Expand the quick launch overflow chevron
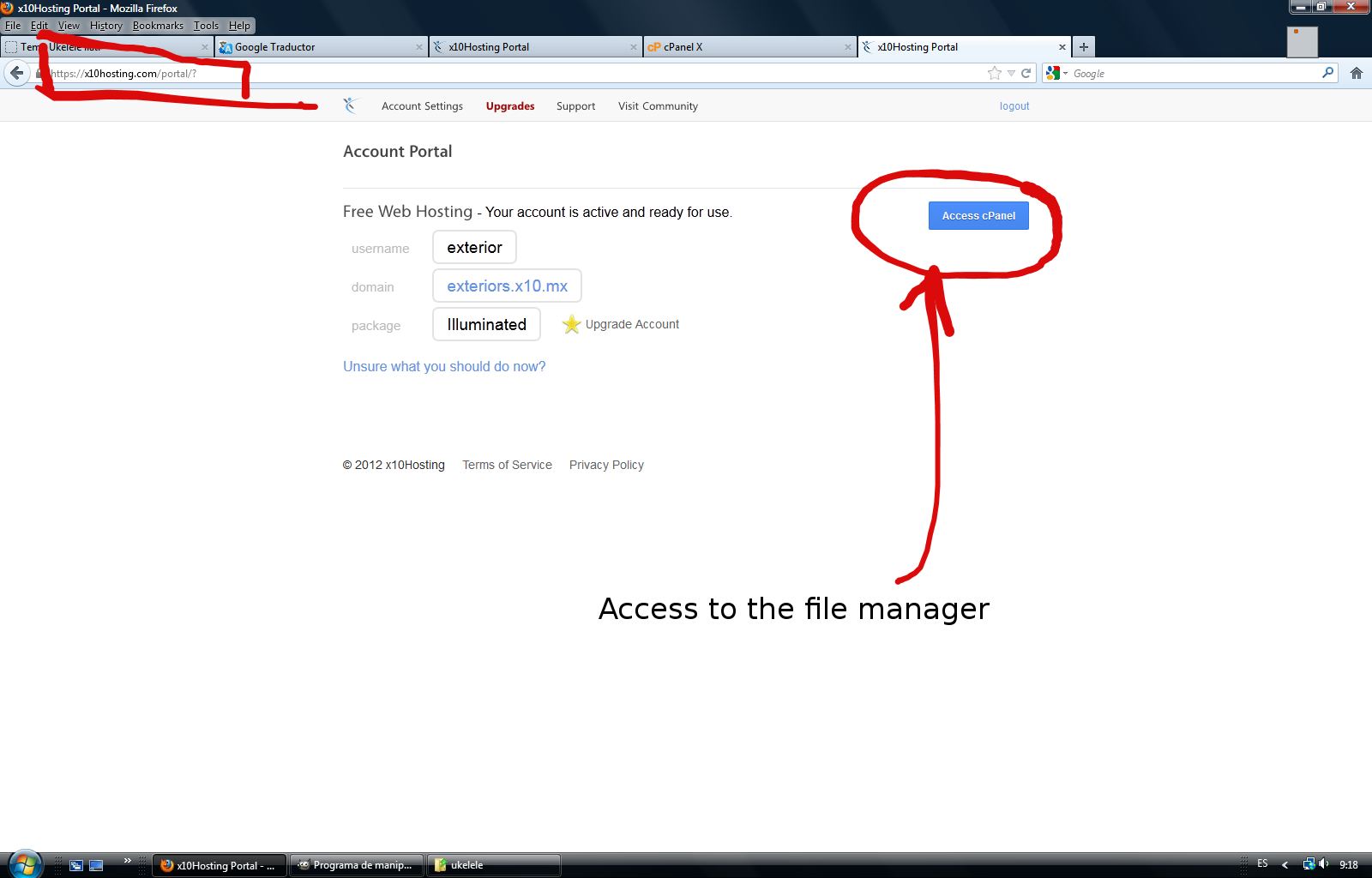Viewport: 1372px width, 878px height. coord(128,861)
